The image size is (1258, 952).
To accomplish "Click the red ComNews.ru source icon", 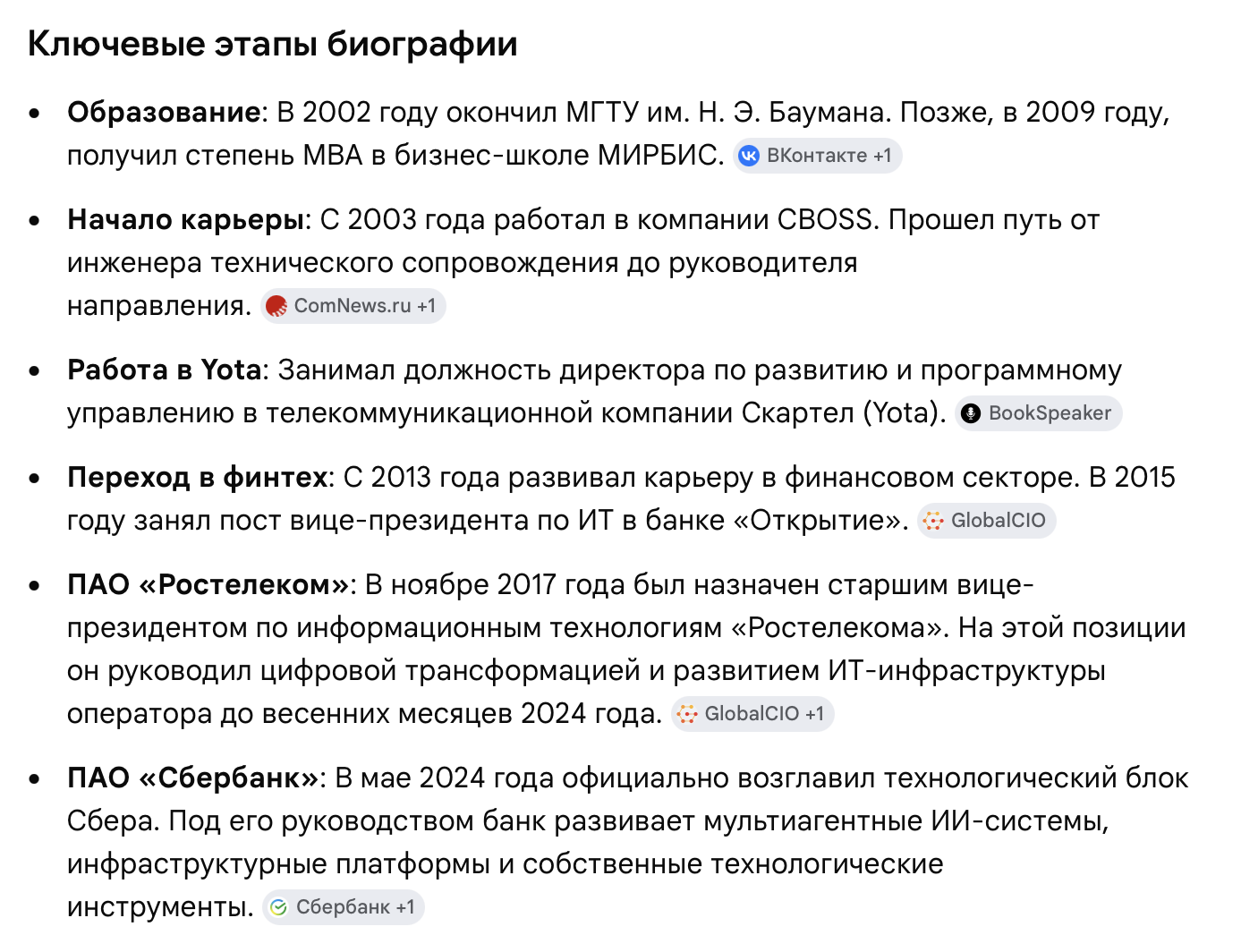I will [276, 306].
